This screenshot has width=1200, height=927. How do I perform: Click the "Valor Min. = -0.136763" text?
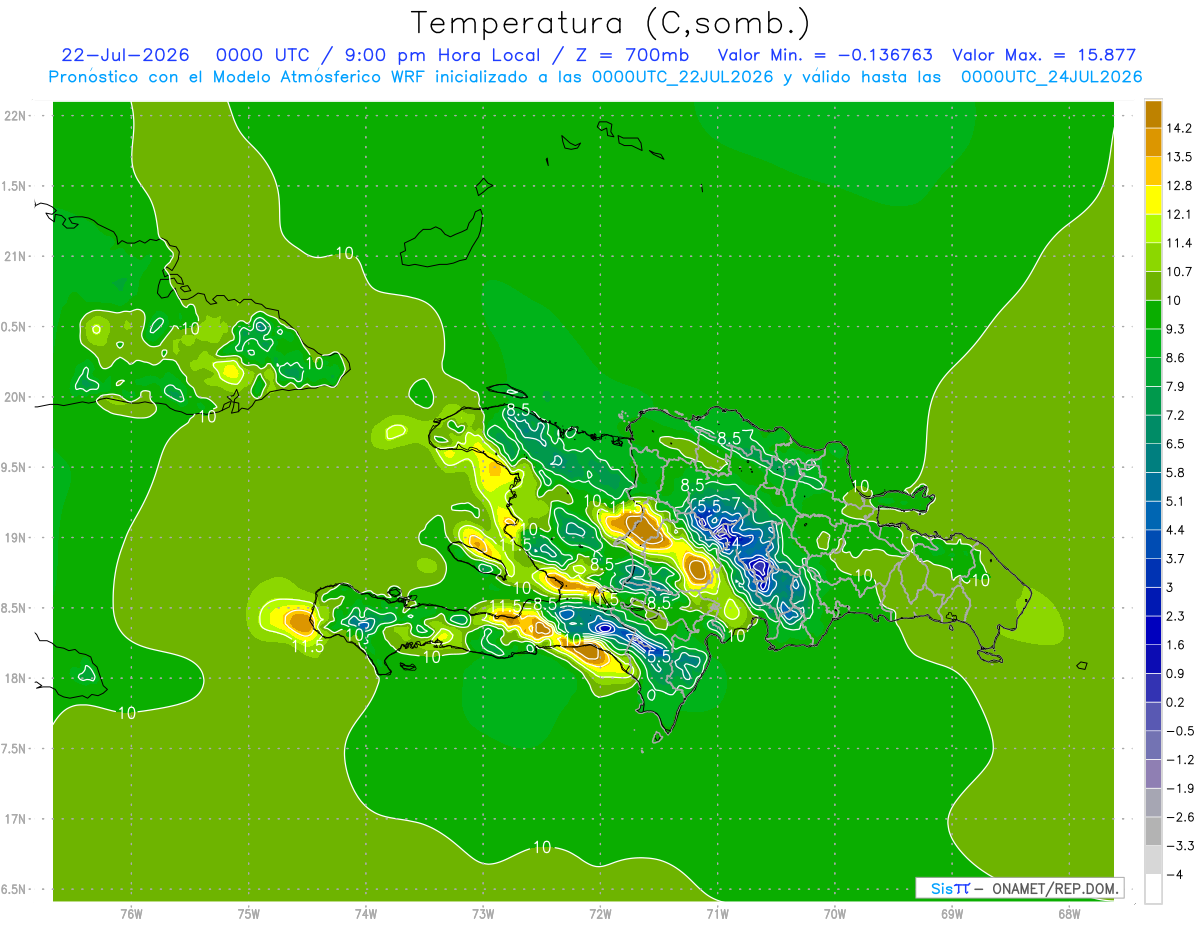[826, 55]
